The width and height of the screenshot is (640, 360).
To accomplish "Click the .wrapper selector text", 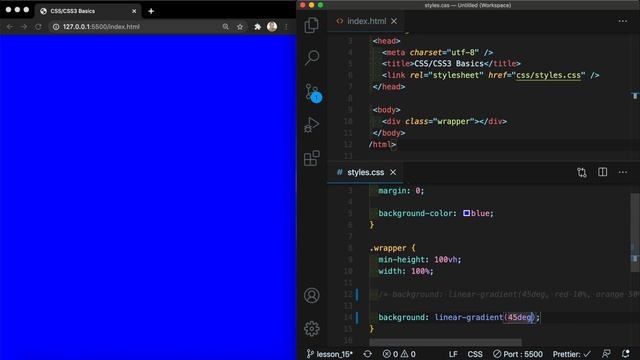I will [388, 248].
